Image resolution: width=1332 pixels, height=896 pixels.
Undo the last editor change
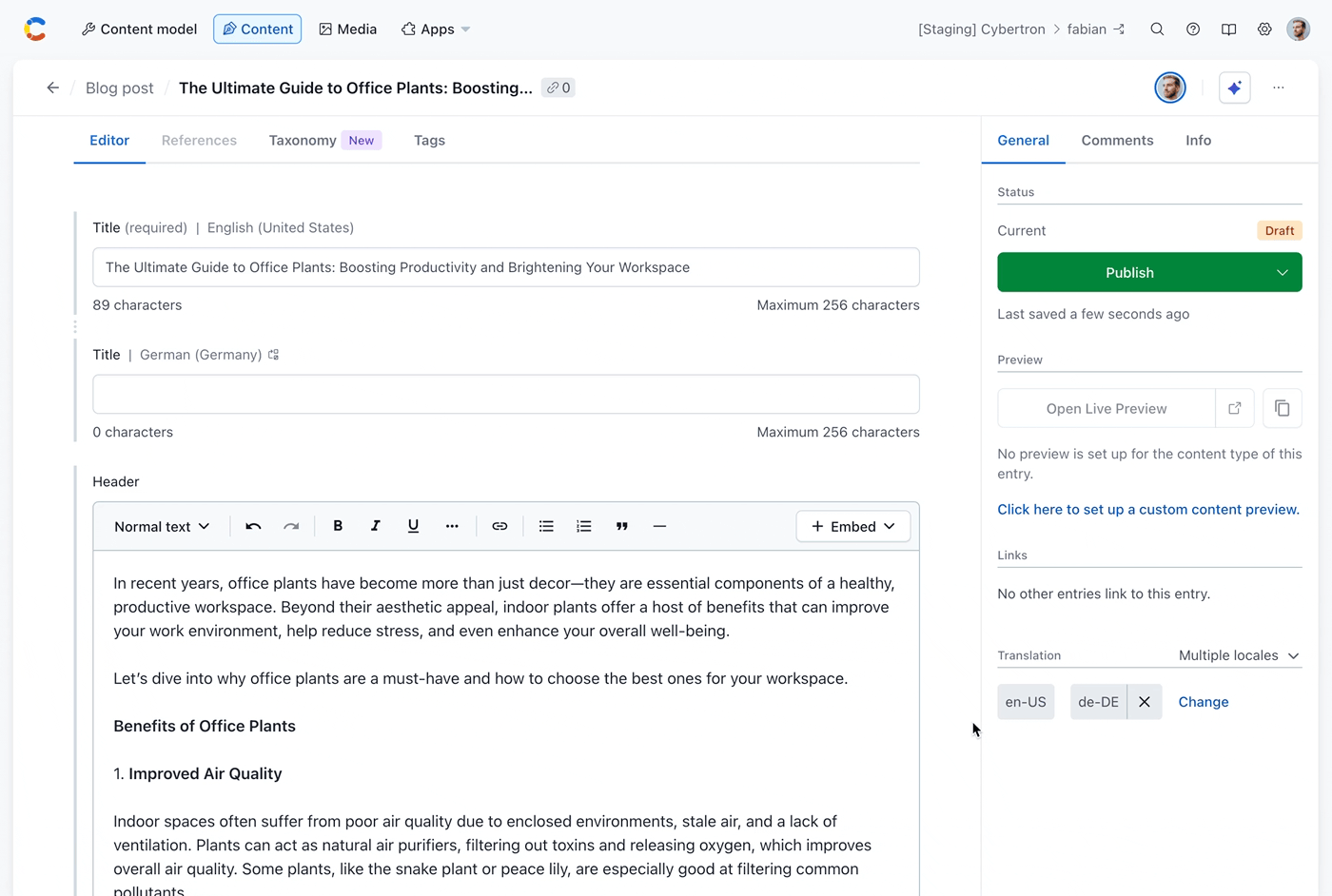[252, 526]
